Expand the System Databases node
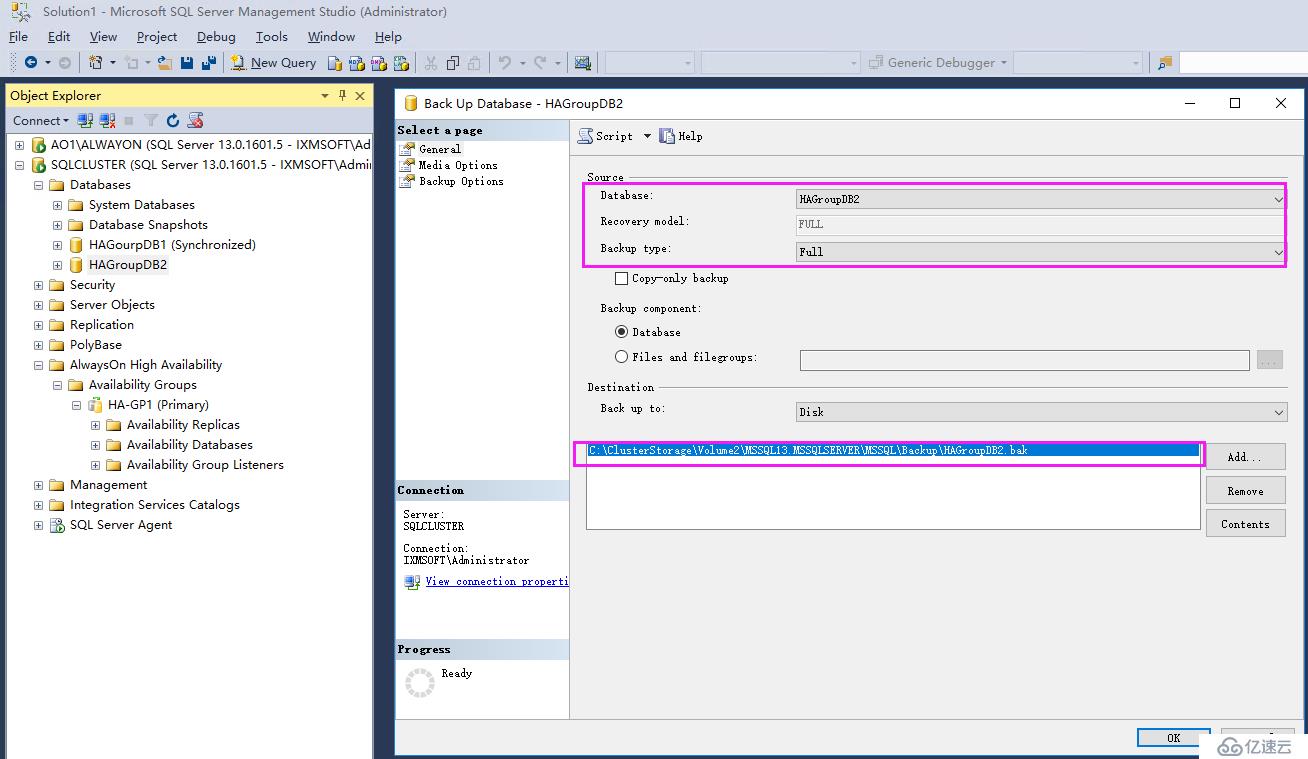This screenshot has width=1308, height=759. (x=57, y=205)
